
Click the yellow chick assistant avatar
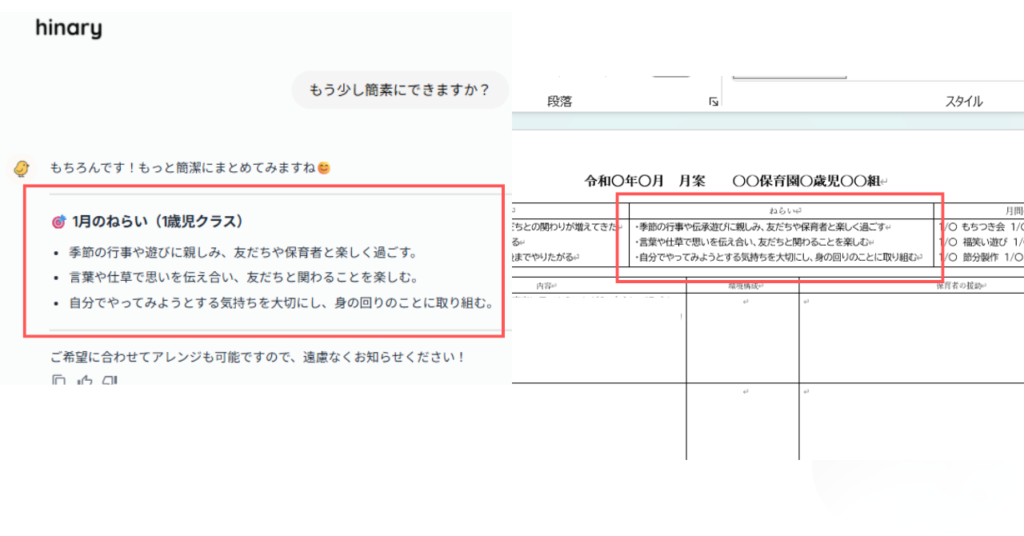click(x=22, y=168)
